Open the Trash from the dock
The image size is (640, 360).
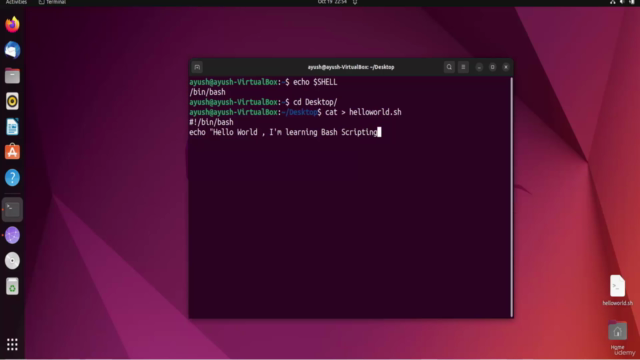12,286
